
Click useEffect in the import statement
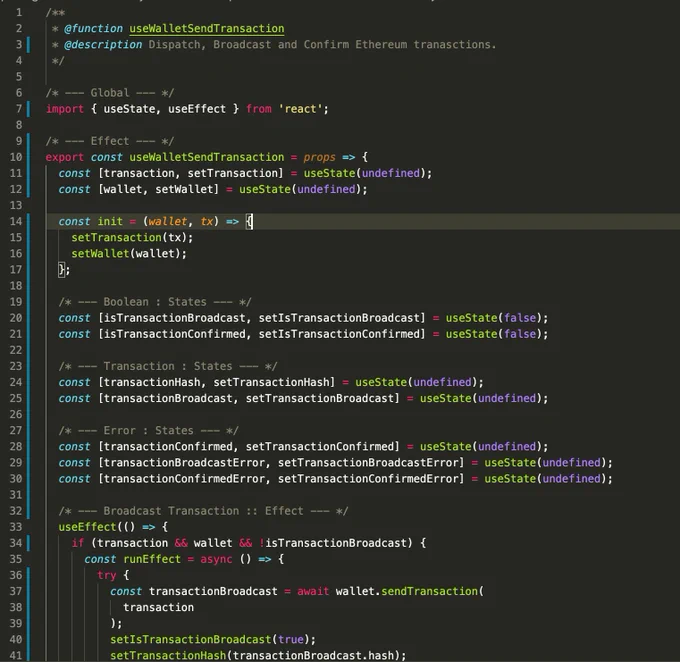pos(197,109)
